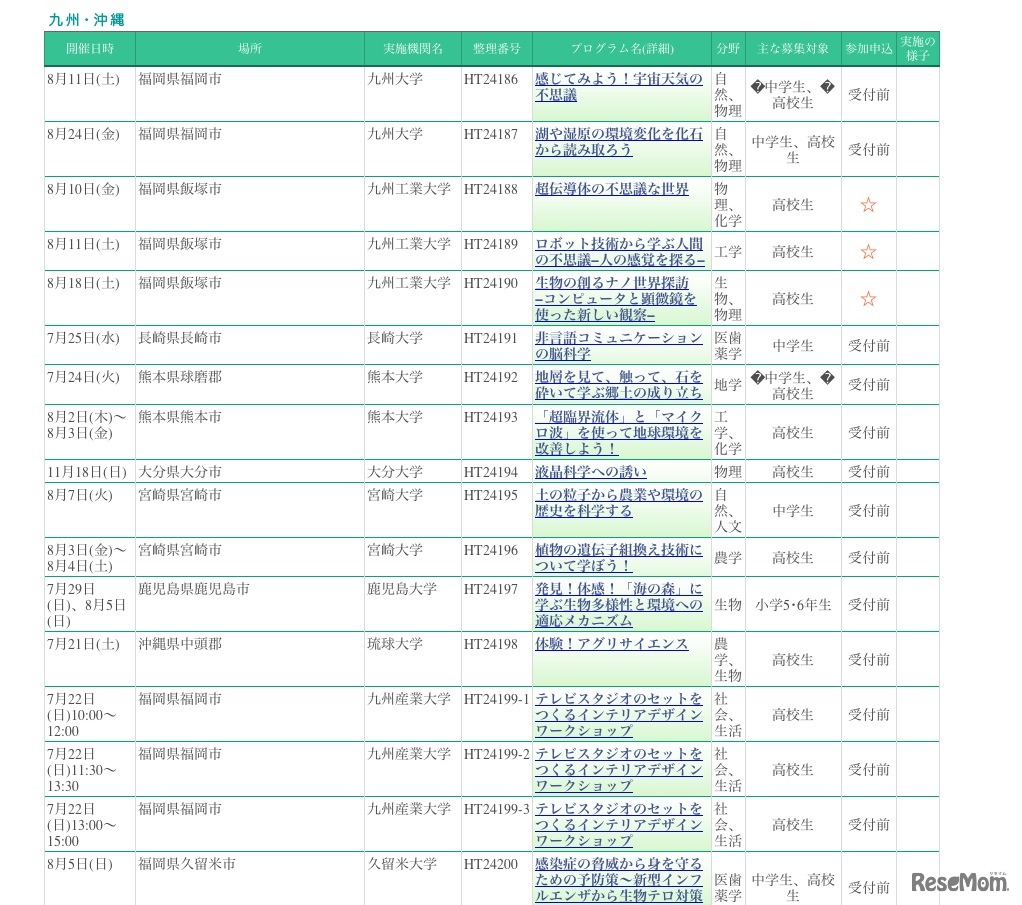
Task: Open link 液晶科学への誘い
Action: coord(591,472)
